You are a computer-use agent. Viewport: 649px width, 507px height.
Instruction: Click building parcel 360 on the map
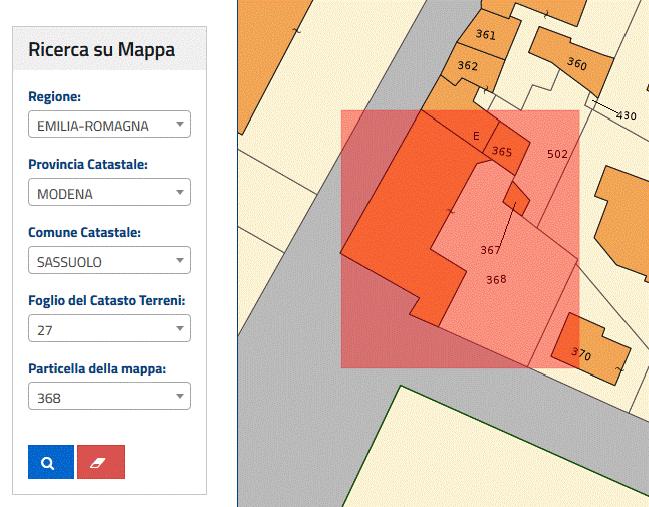[x=576, y=63]
